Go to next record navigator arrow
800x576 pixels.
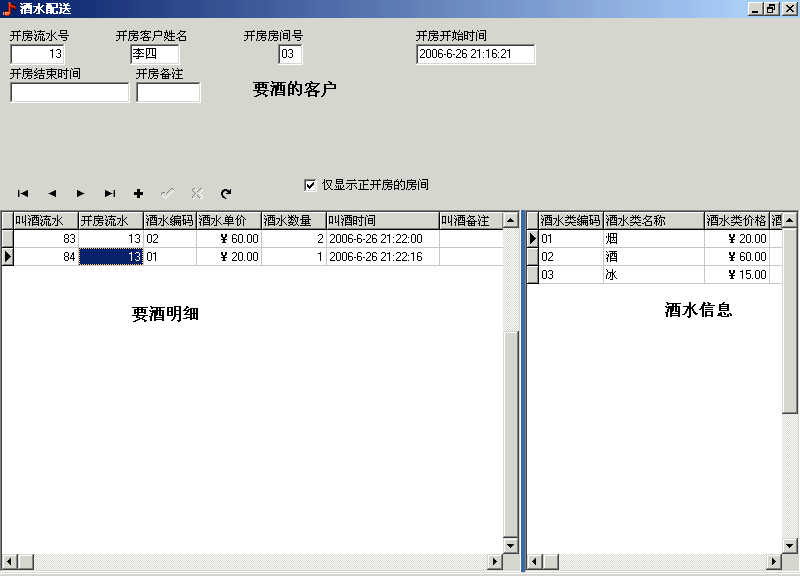pos(81,193)
